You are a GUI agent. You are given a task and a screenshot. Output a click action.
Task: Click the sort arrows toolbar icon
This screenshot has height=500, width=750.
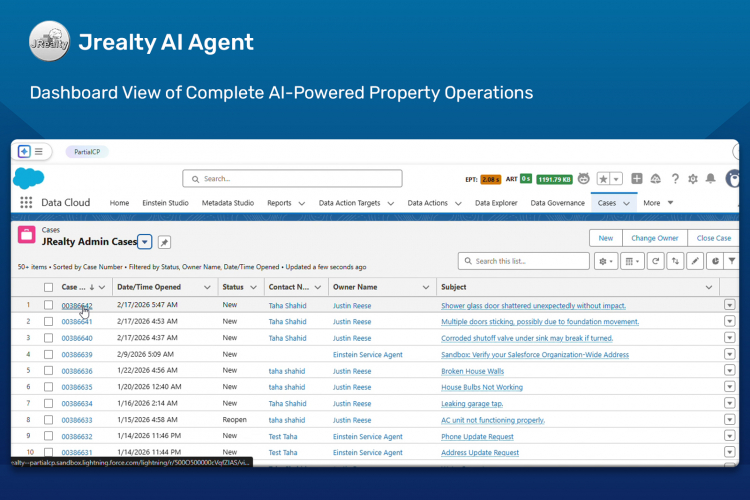(675, 261)
